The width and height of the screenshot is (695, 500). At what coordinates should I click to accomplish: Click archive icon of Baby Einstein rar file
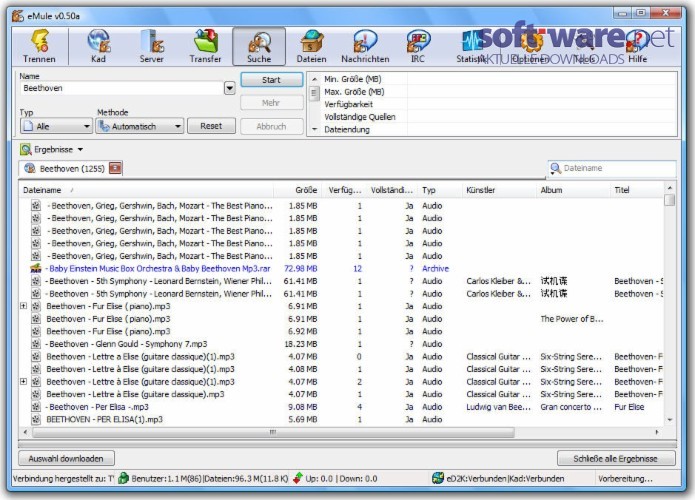(35, 269)
